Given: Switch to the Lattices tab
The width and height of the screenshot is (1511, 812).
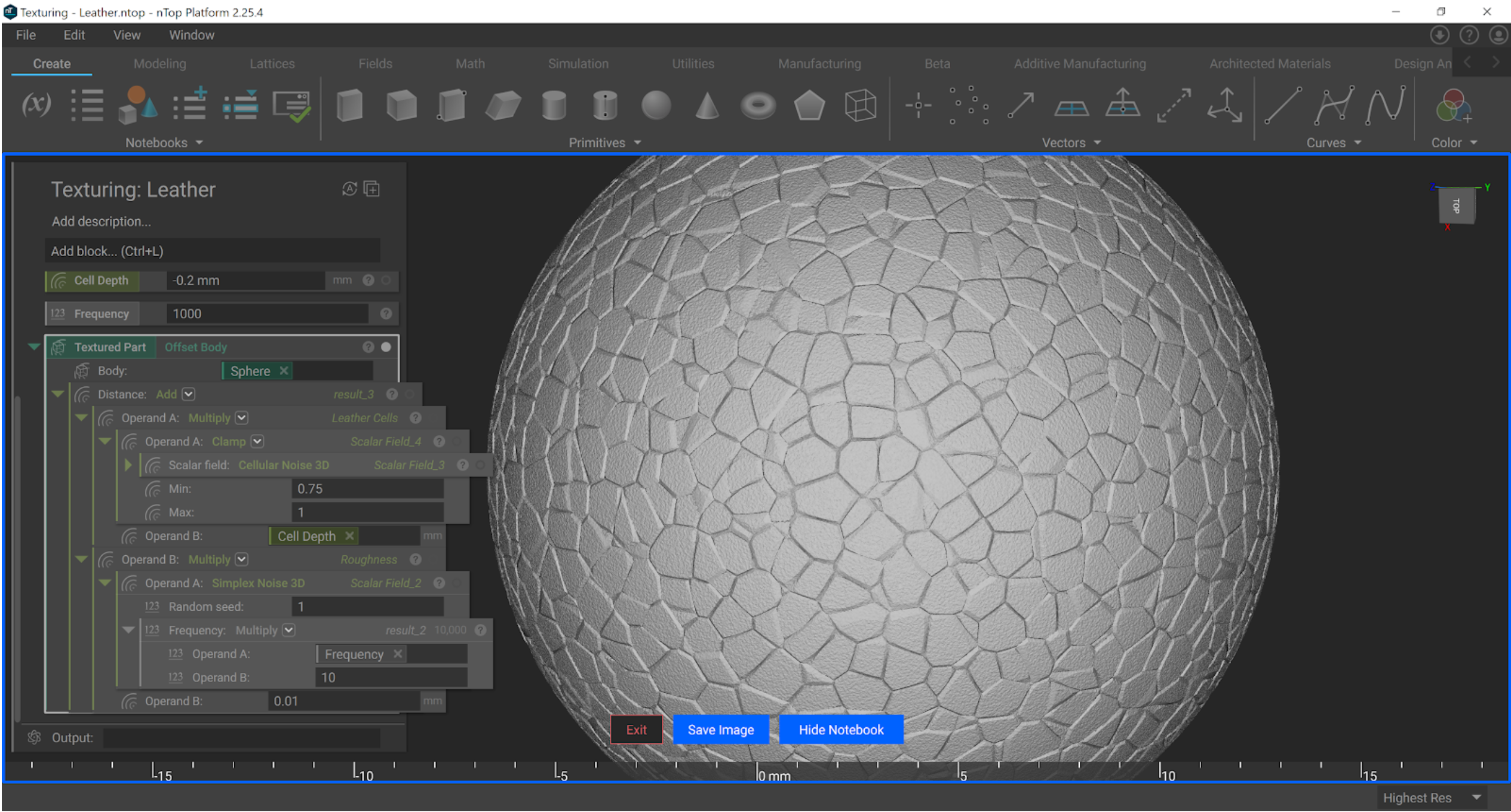Looking at the screenshot, I should pyautogui.click(x=272, y=64).
